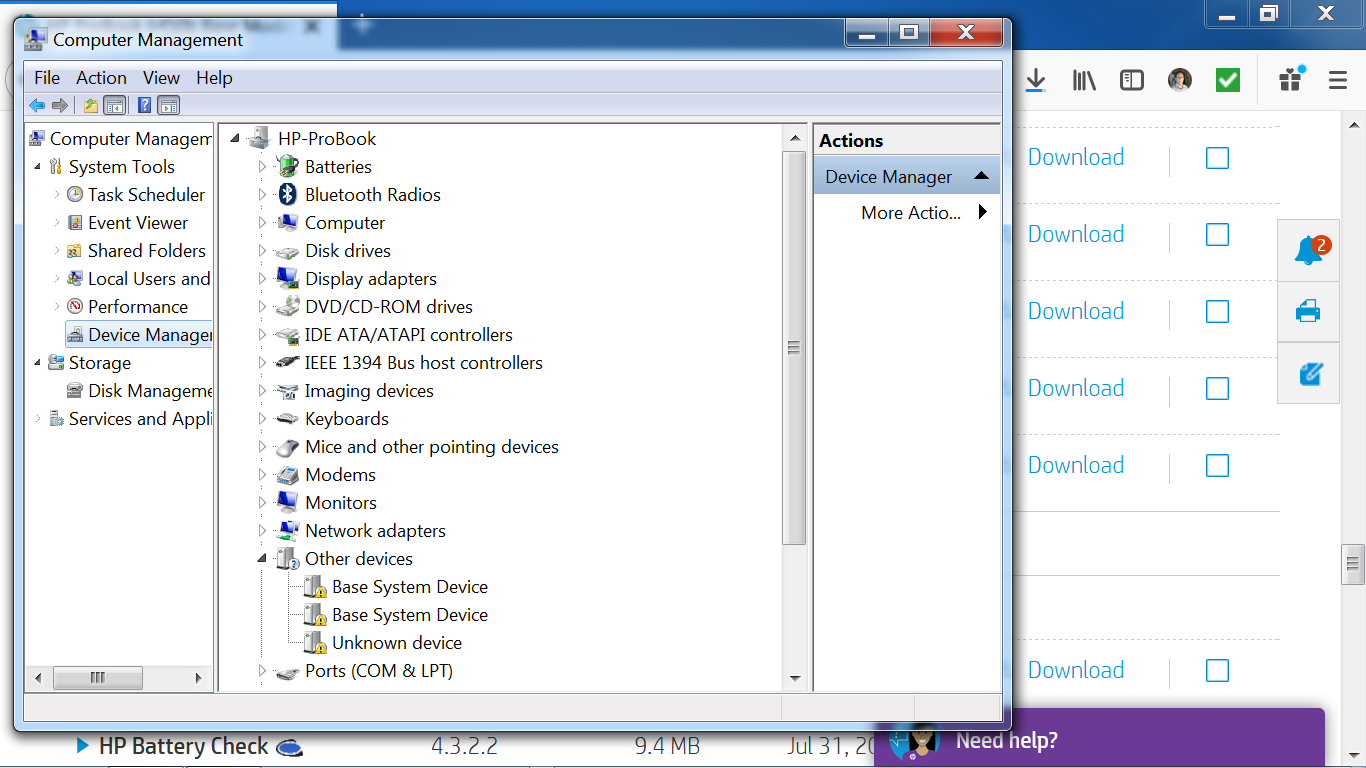
Task: Select the Show/Hide Console Tree toolbar icon
Action: pos(114,105)
